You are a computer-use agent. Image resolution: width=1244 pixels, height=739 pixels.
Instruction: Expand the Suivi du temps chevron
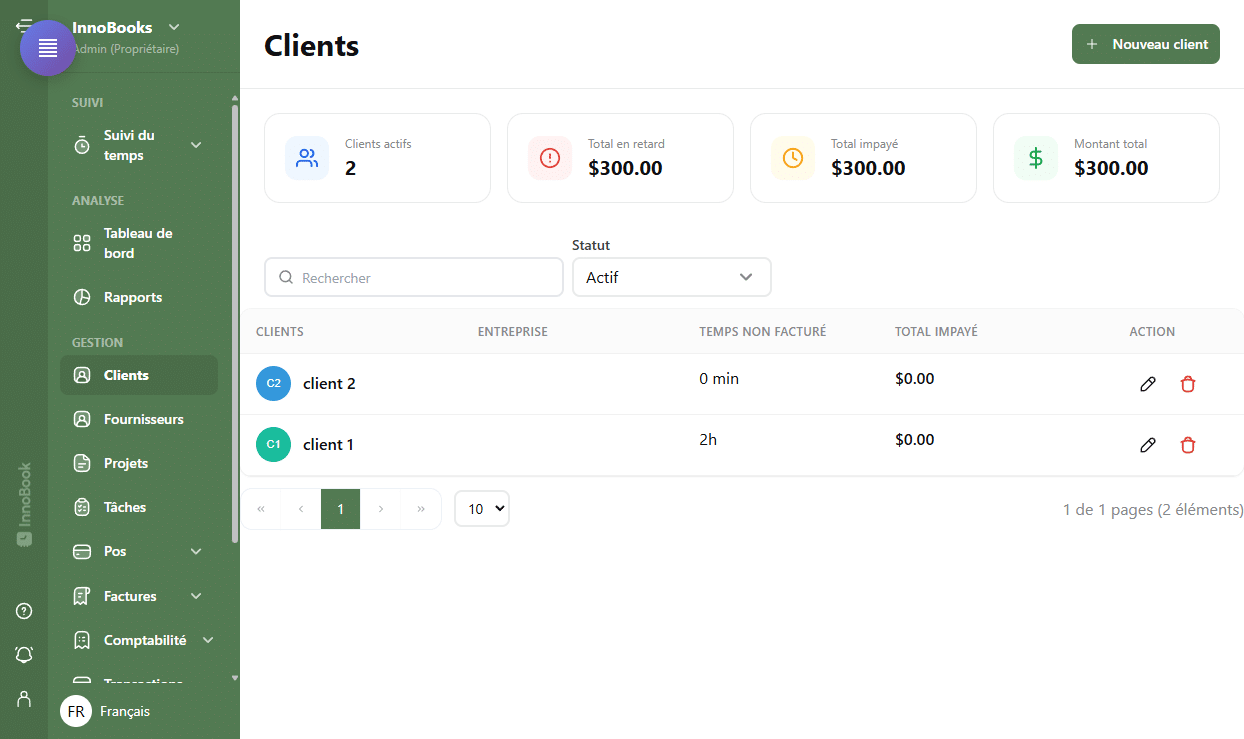click(196, 145)
